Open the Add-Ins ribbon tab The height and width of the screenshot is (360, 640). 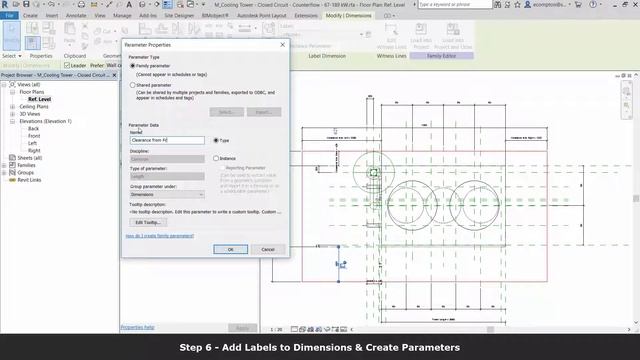(148, 16)
